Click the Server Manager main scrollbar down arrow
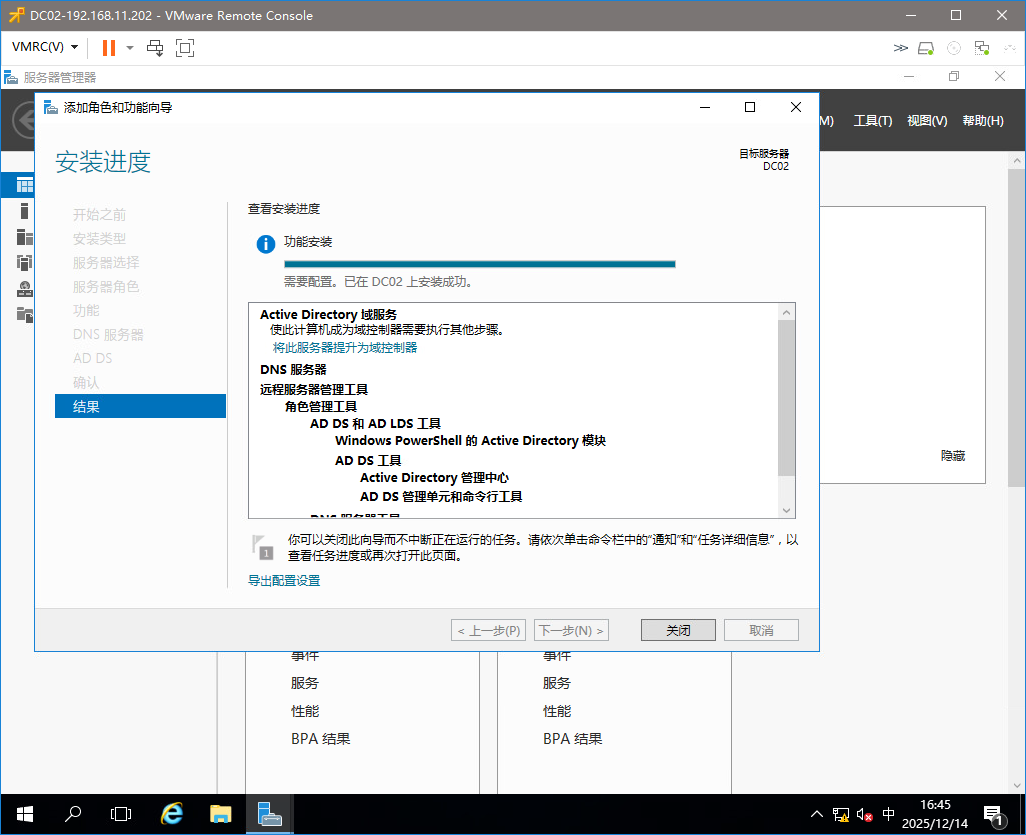The height and width of the screenshot is (835, 1026). [x=1017, y=785]
